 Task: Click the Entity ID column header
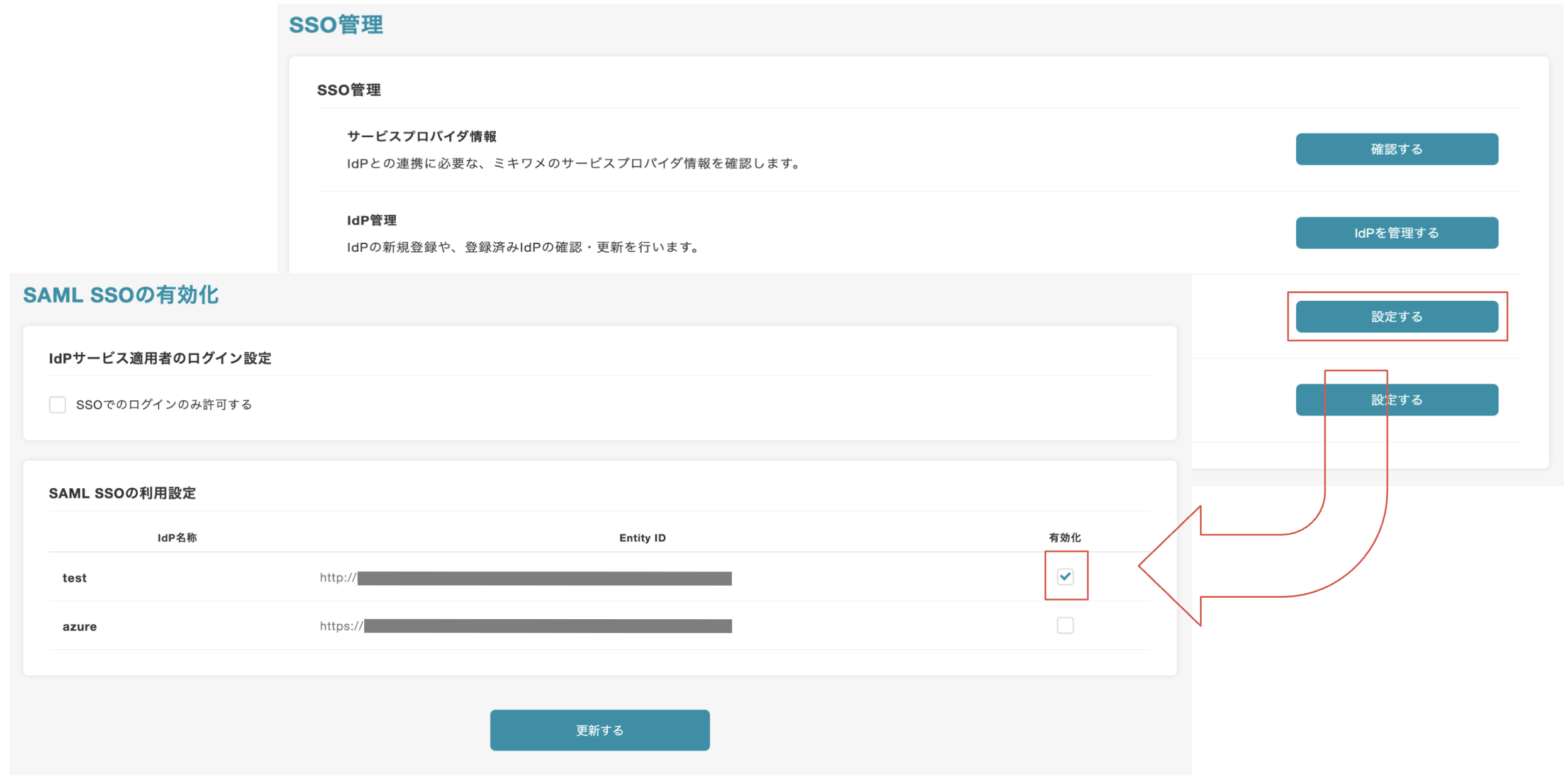(x=642, y=537)
